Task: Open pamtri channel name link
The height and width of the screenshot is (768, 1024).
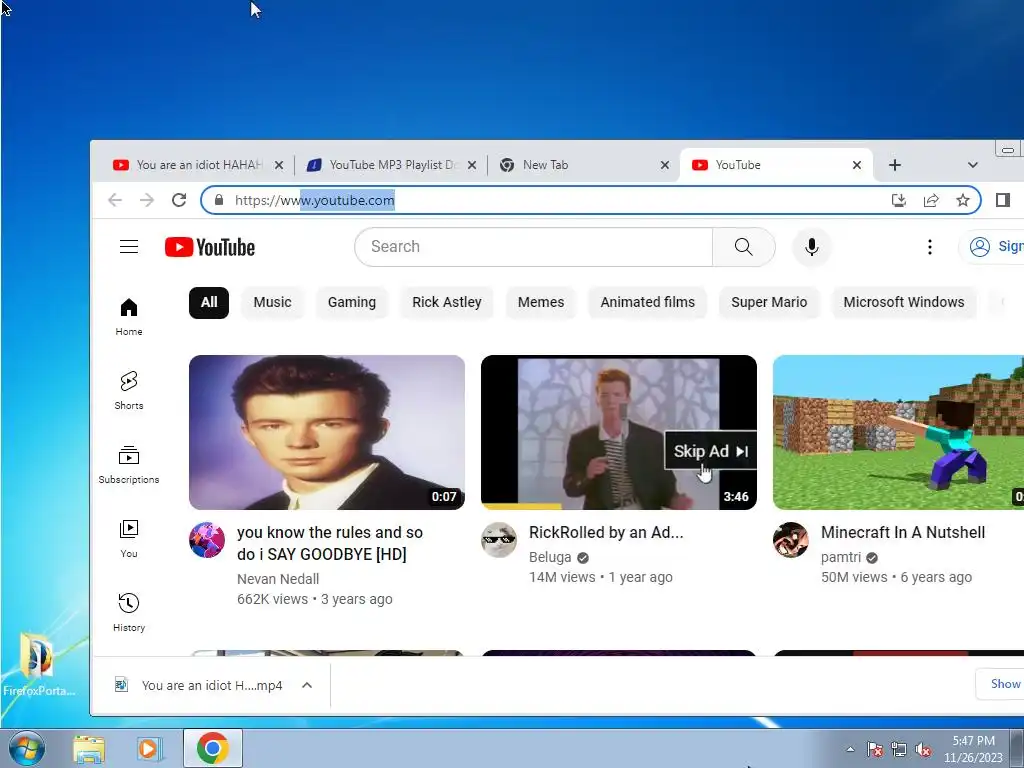Action: pyautogui.click(x=840, y=557)
